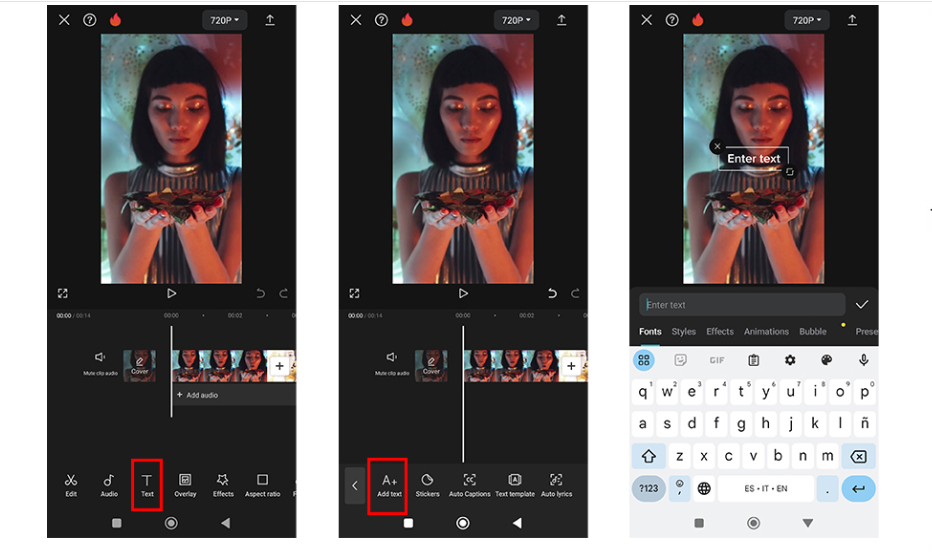The height and width of the screenshot is (552, 932).
Task: Tap the highlighted Add text button
Action: click(x=389, y=485)
